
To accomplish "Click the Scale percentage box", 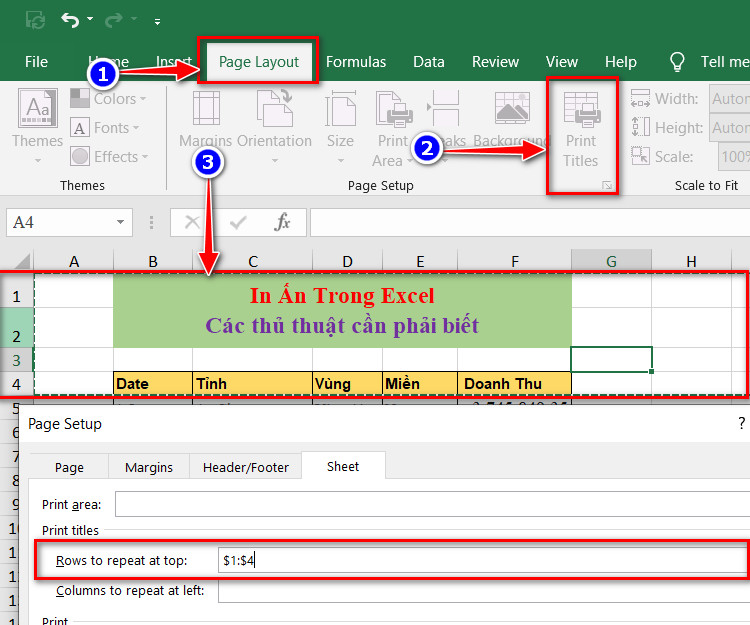I will [x=734, y=156].
